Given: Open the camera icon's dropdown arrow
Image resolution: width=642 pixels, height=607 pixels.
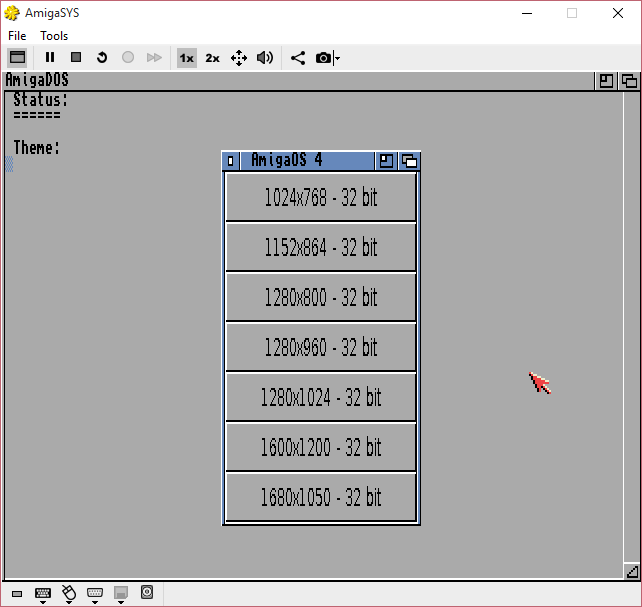Looking at the screenshot, I should click(x=337, y=59).
